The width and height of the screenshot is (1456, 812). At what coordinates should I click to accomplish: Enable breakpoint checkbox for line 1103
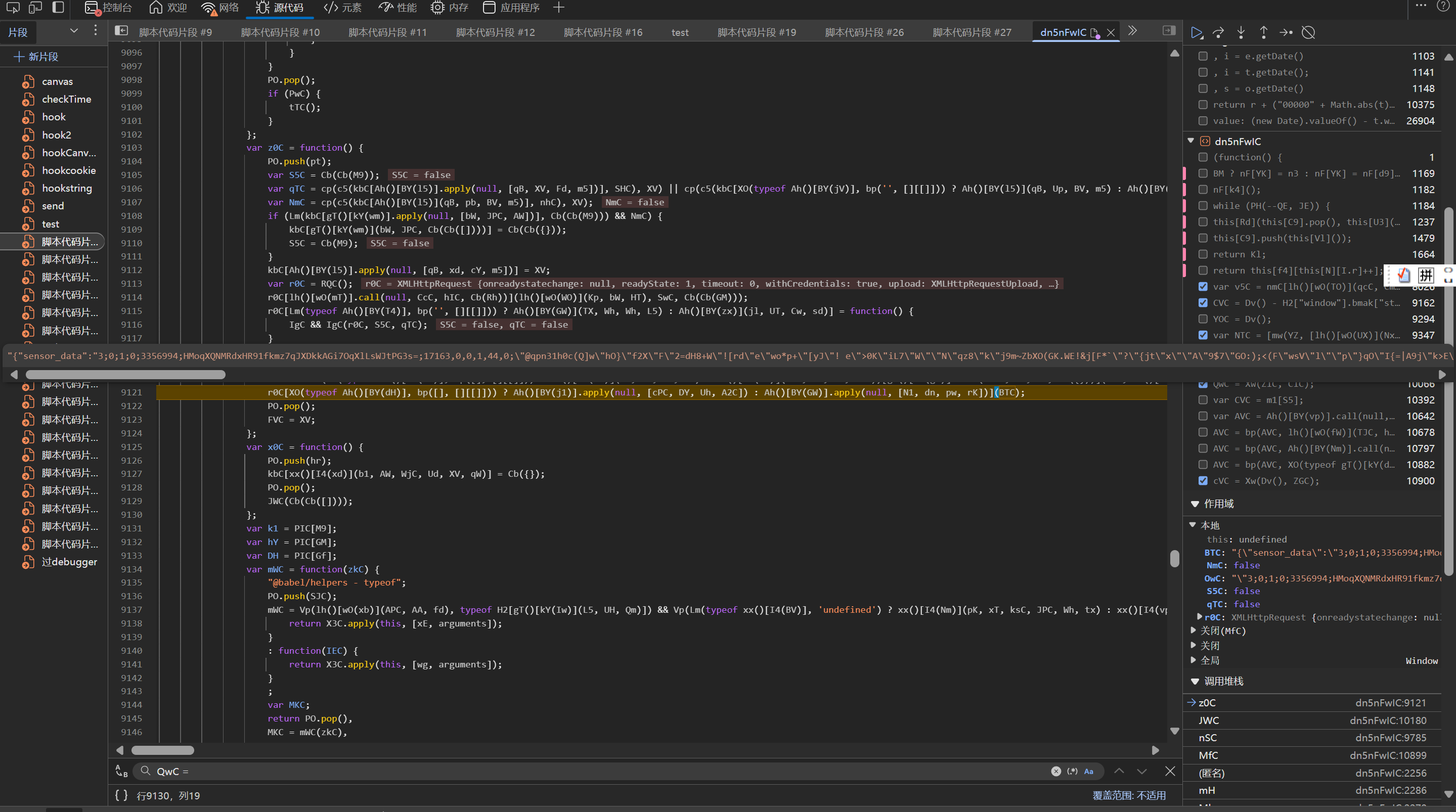point(1203,56)
